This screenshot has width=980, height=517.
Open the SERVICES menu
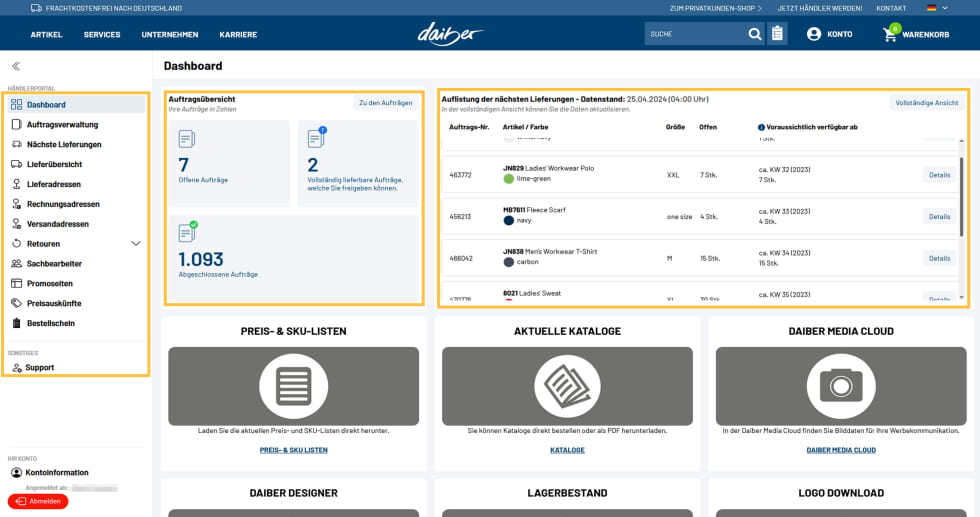[x=102, y=34]
